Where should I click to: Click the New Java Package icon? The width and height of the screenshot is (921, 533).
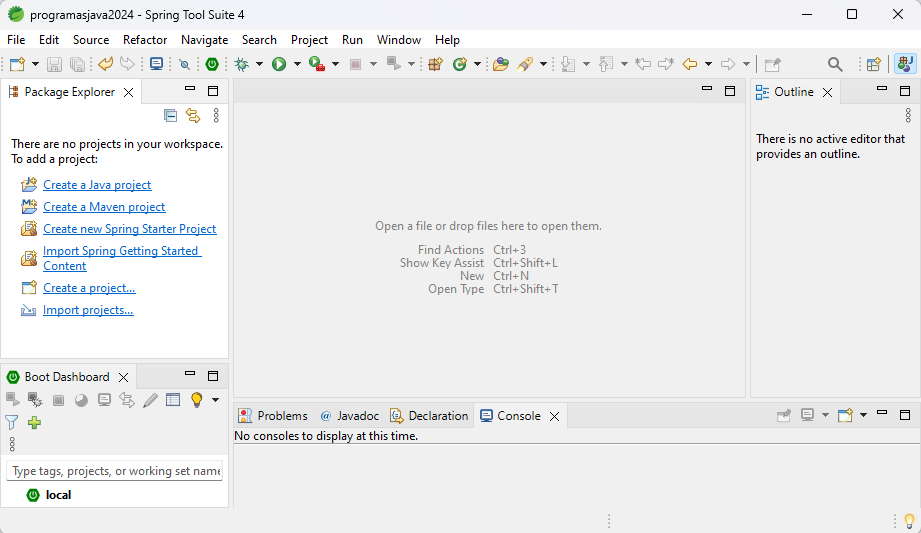pyautogui.click(x=435, y=64)
